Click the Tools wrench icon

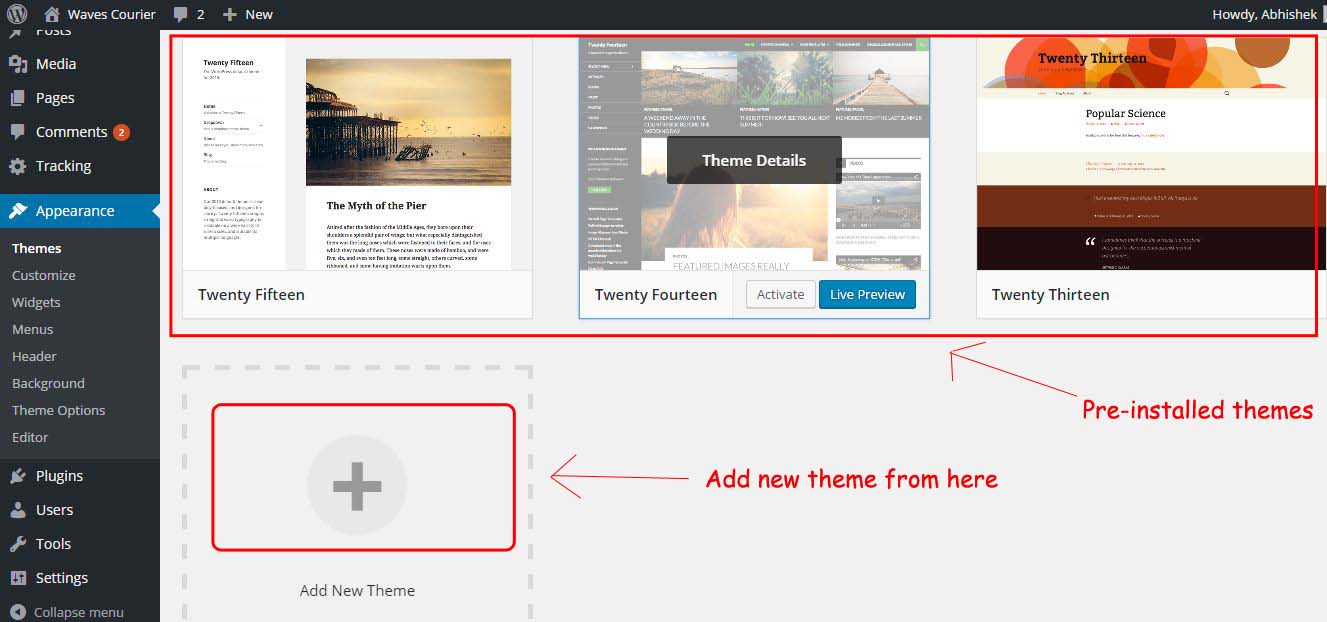pyautogui.click(x=18, y=544)
